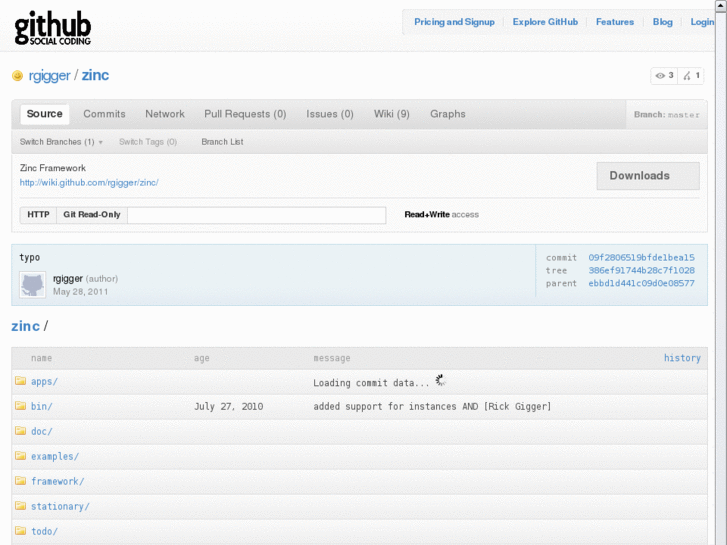Click the rgigger author name in commit
Screen dimensions: 727x545
pos(68,279)
